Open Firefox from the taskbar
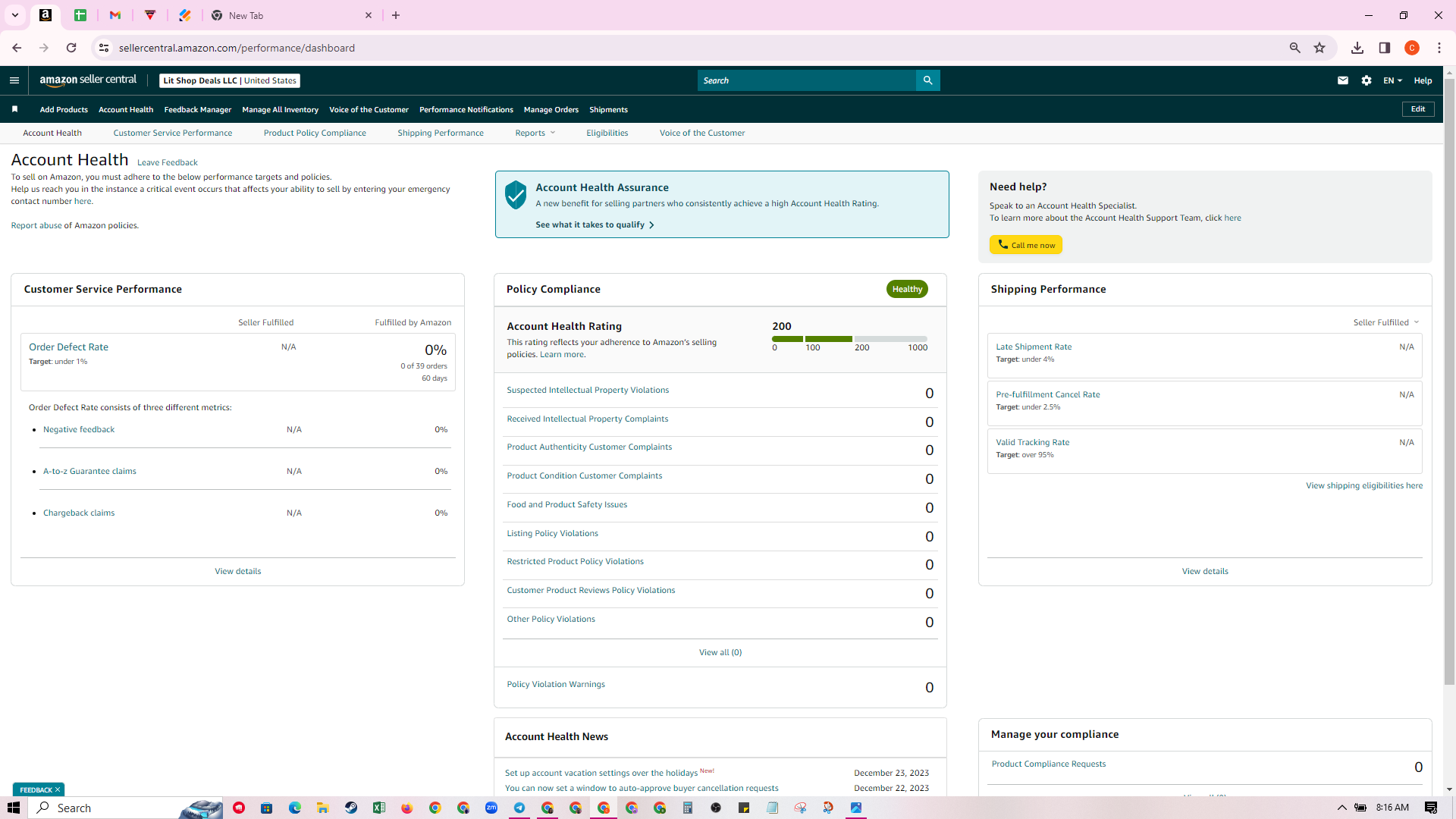 (407, 808)
